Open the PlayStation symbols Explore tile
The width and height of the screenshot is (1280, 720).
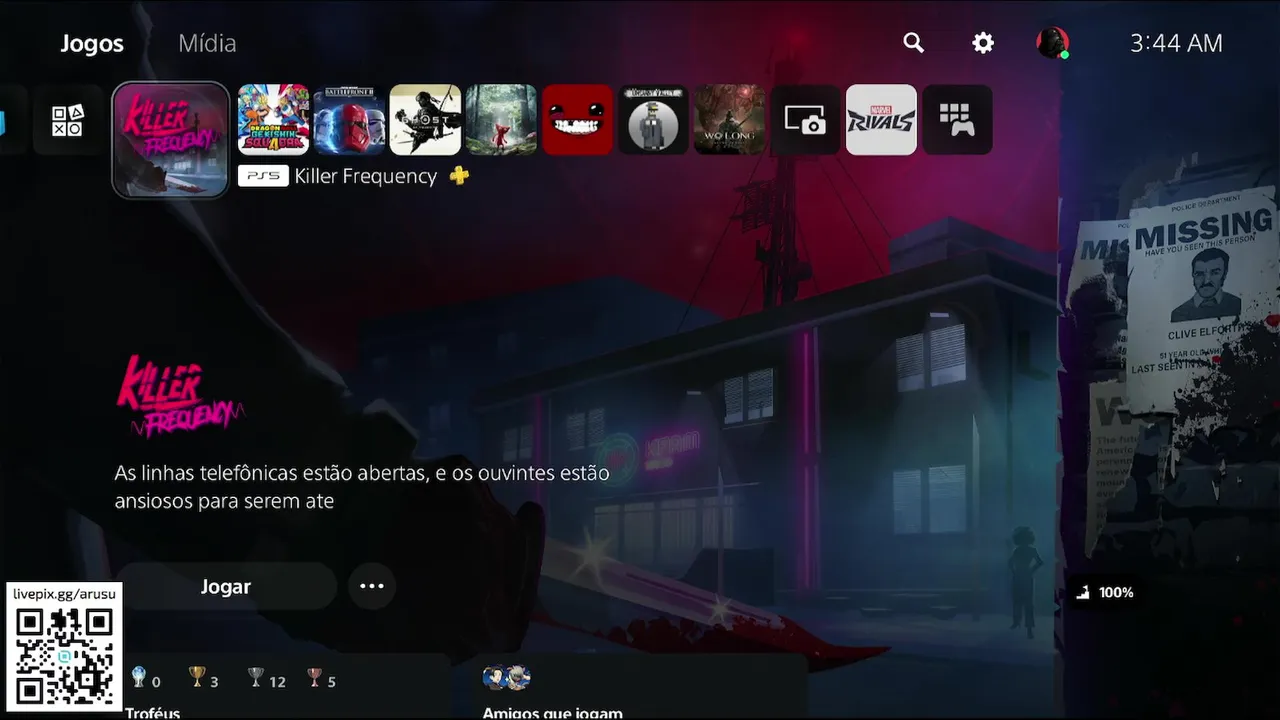68,120
